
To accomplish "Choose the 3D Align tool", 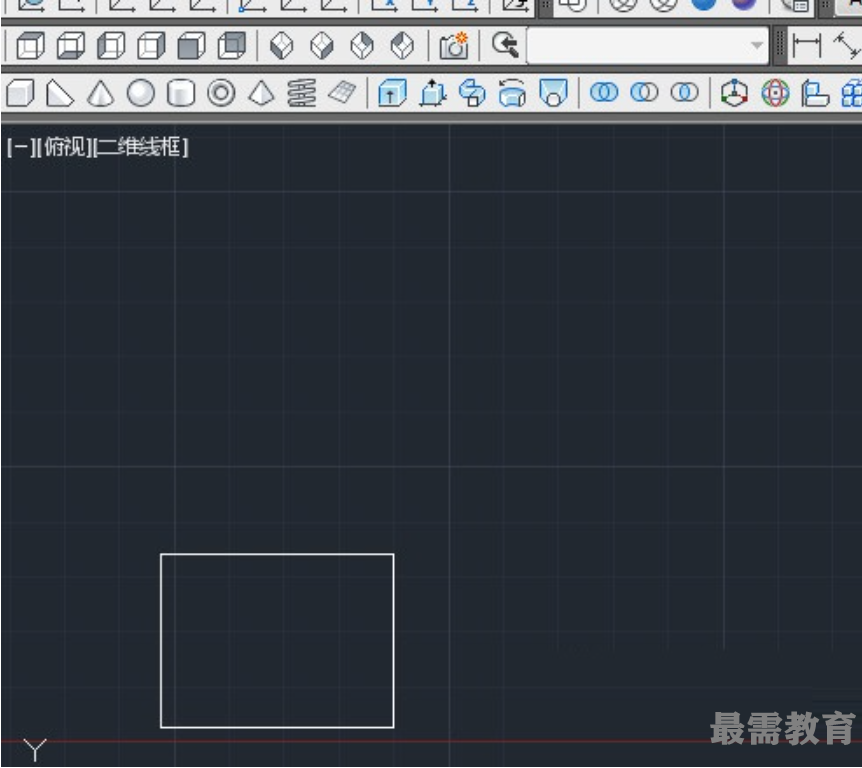I will click(x=815, y=93).
